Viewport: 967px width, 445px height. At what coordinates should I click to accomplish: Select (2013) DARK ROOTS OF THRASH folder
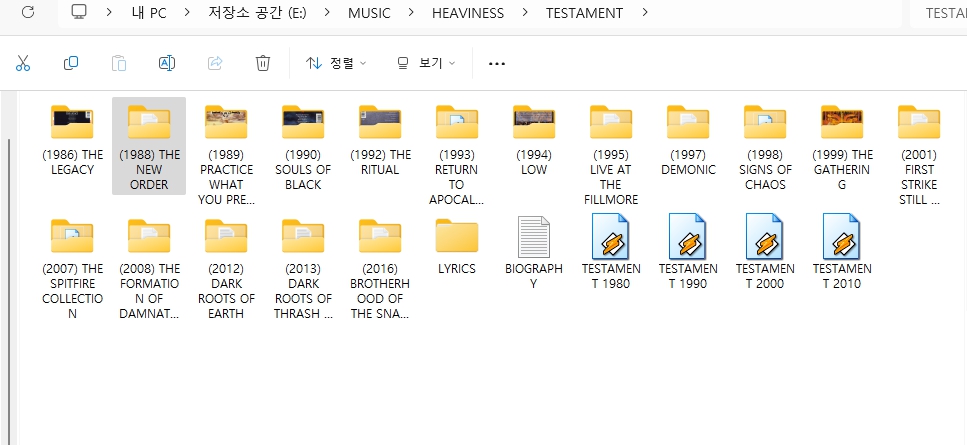coord(303,268)
